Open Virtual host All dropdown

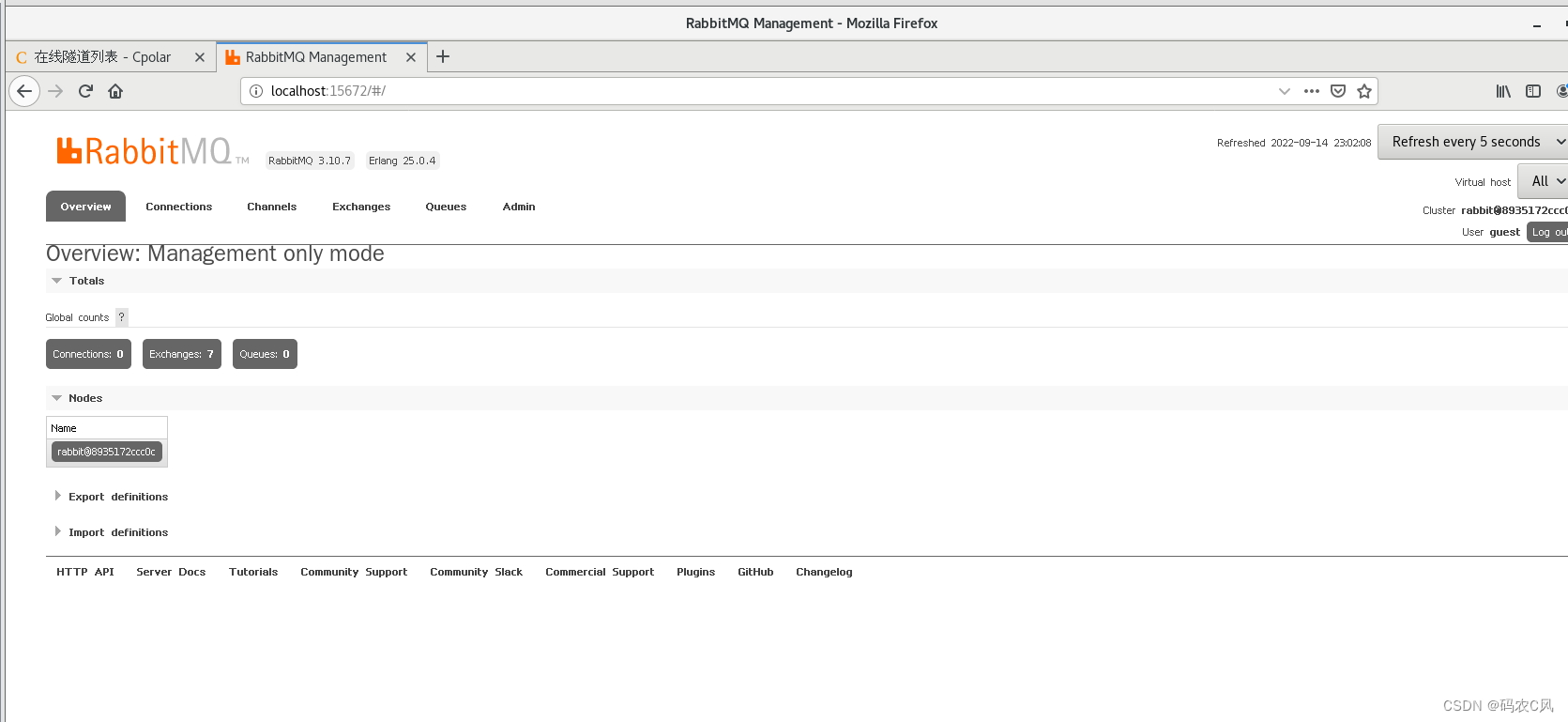coord(1543,181)
